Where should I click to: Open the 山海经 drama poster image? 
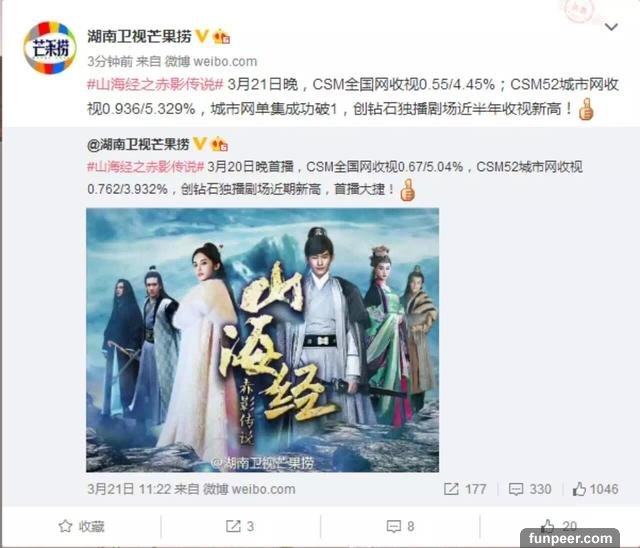point(262,340)
